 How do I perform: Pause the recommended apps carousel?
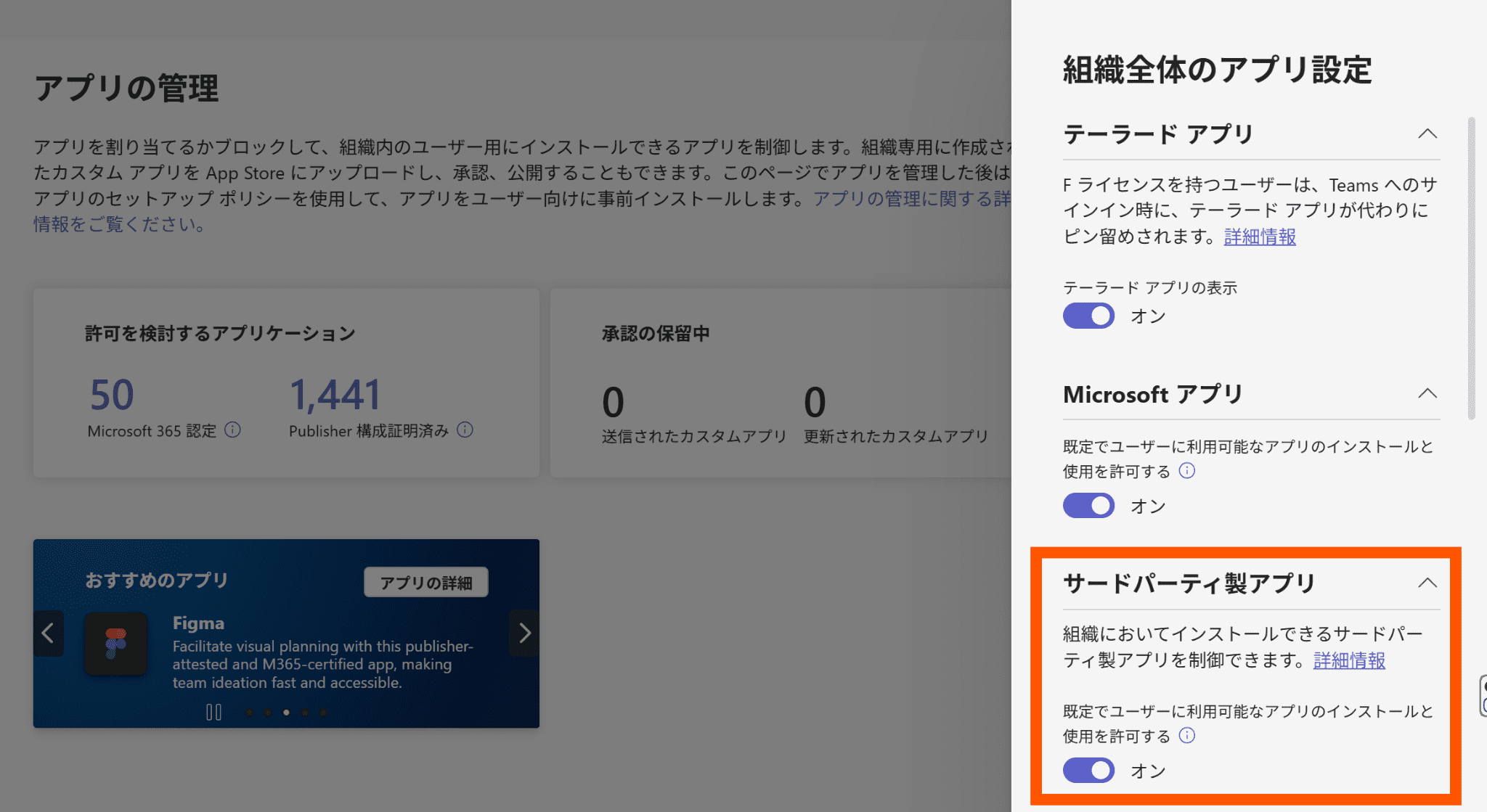(x=213, y=713)
